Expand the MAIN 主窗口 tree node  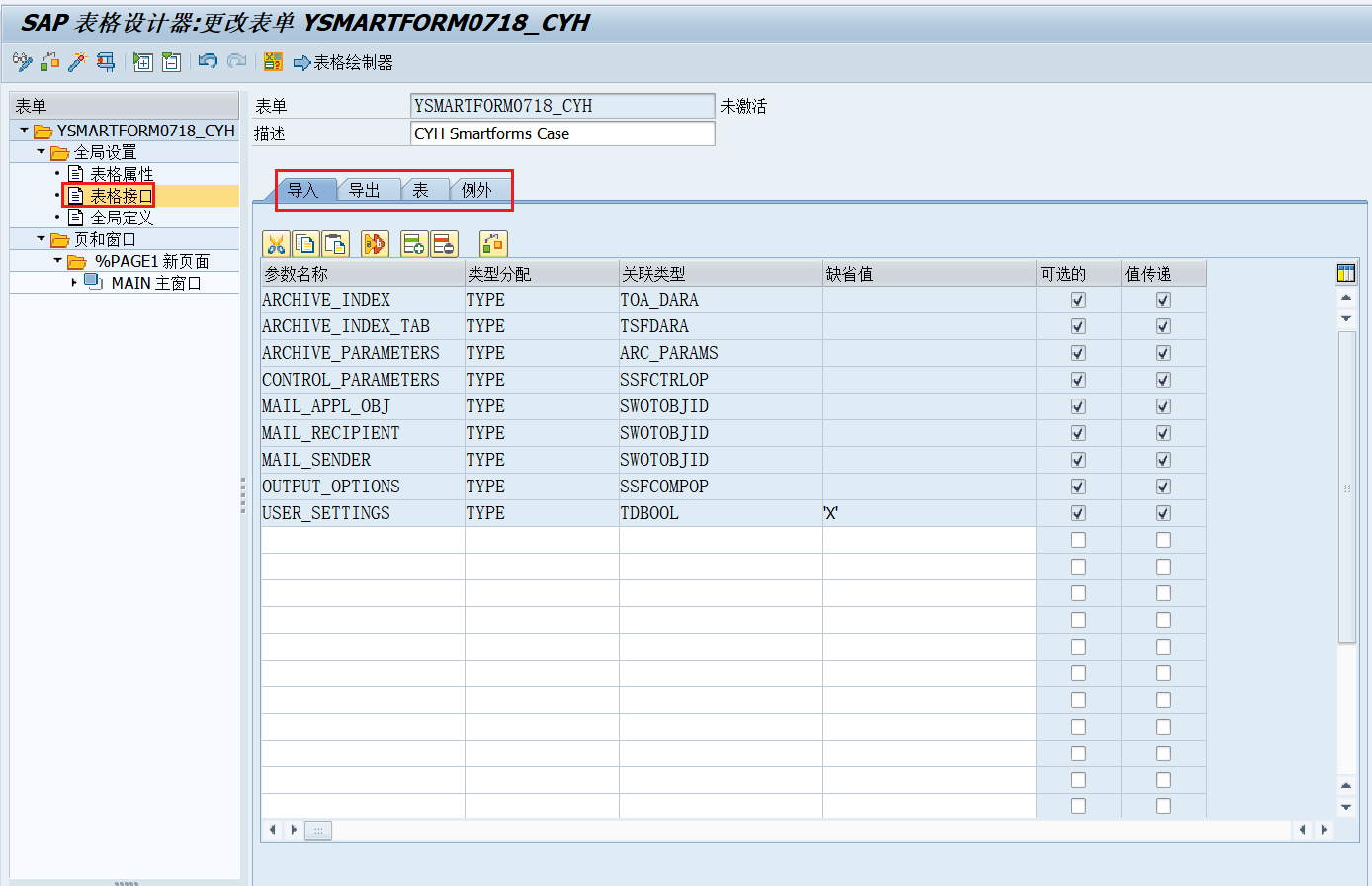tap(74, 283)
